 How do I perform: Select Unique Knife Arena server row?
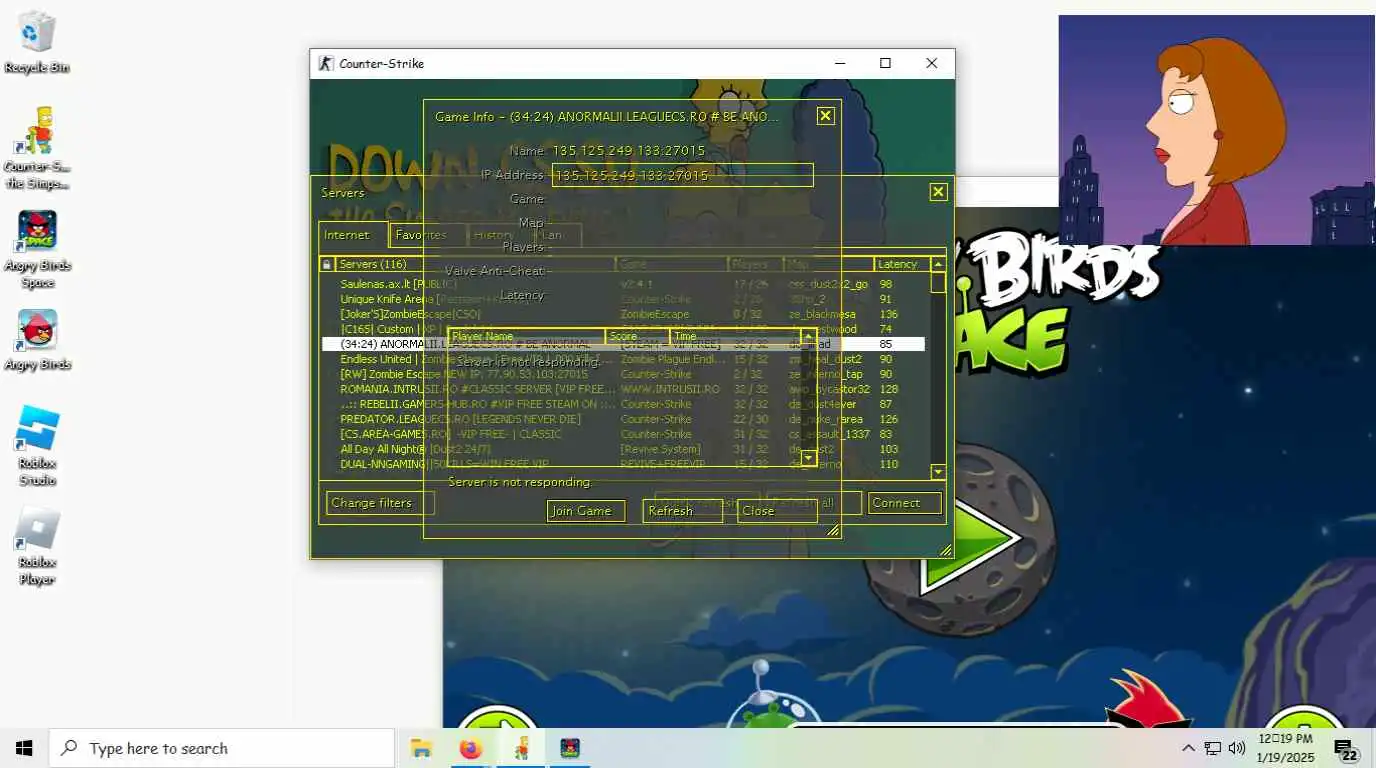(x=623, y=299)
